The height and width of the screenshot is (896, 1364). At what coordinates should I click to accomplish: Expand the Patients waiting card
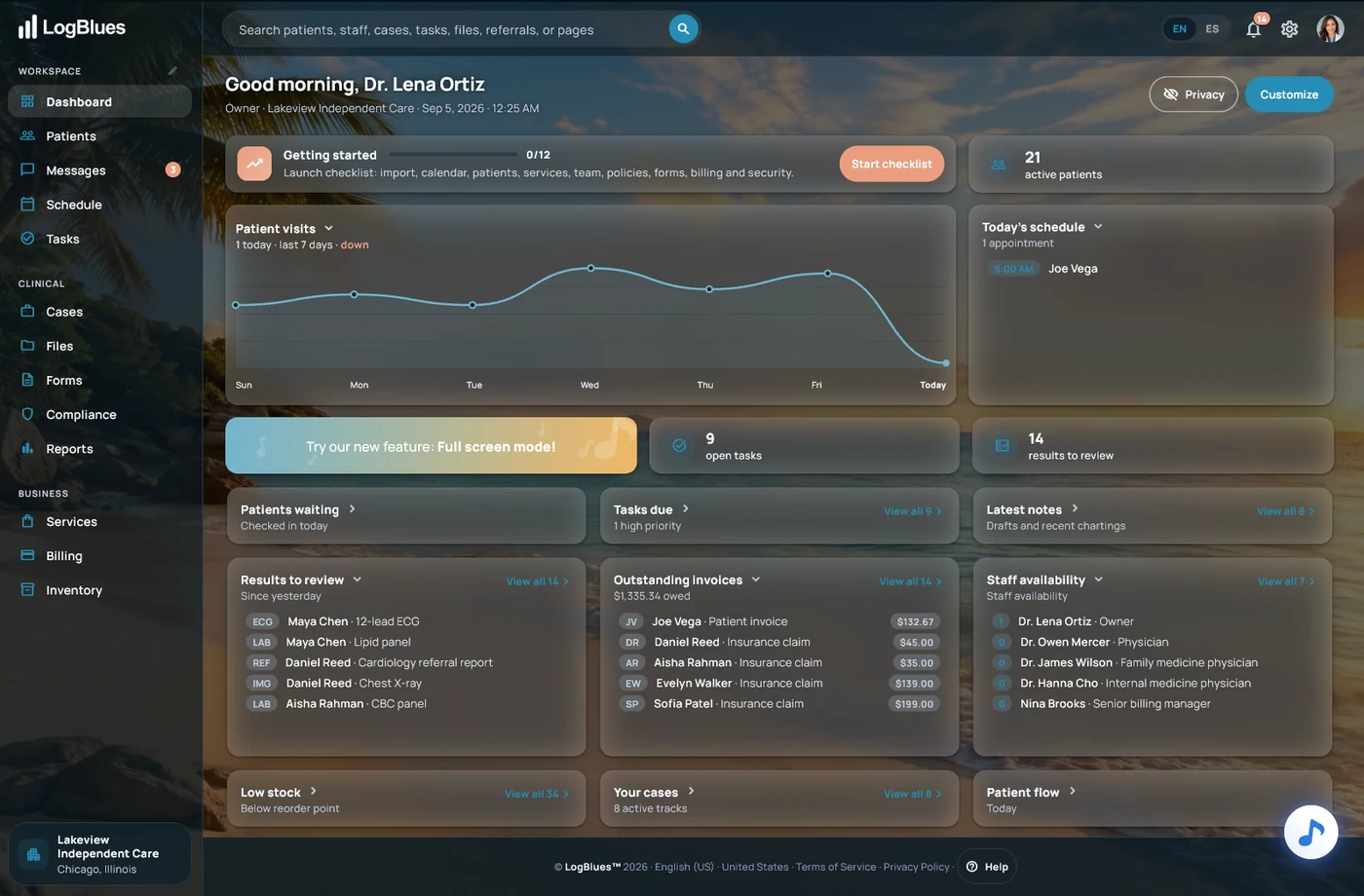pos(352,509)
